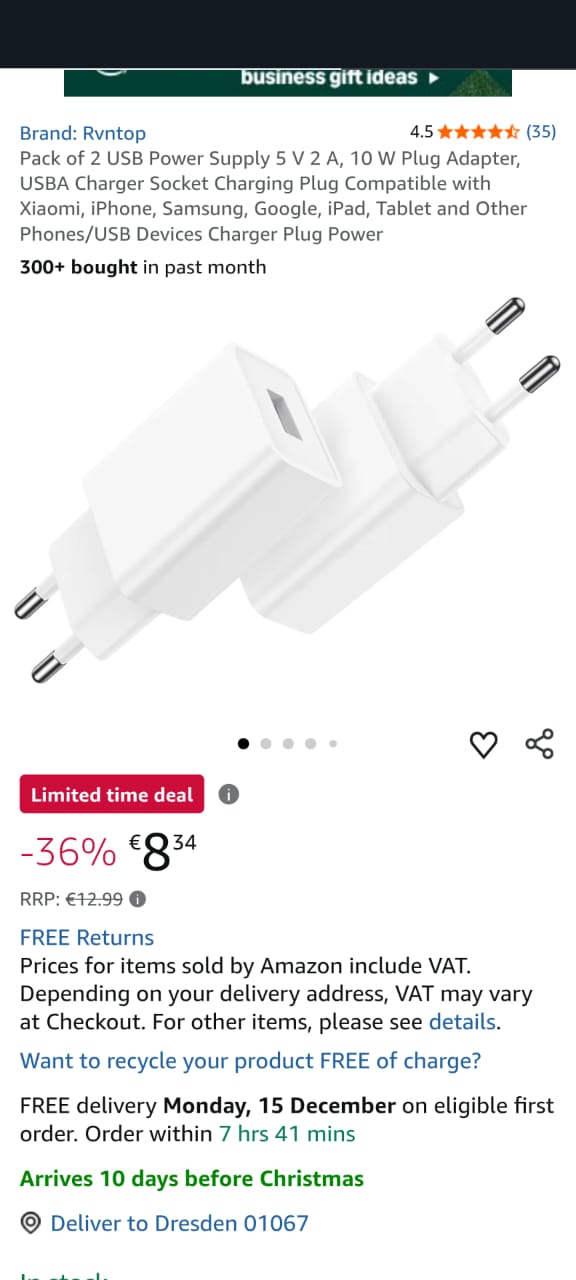Open USB charger product image

288,490
